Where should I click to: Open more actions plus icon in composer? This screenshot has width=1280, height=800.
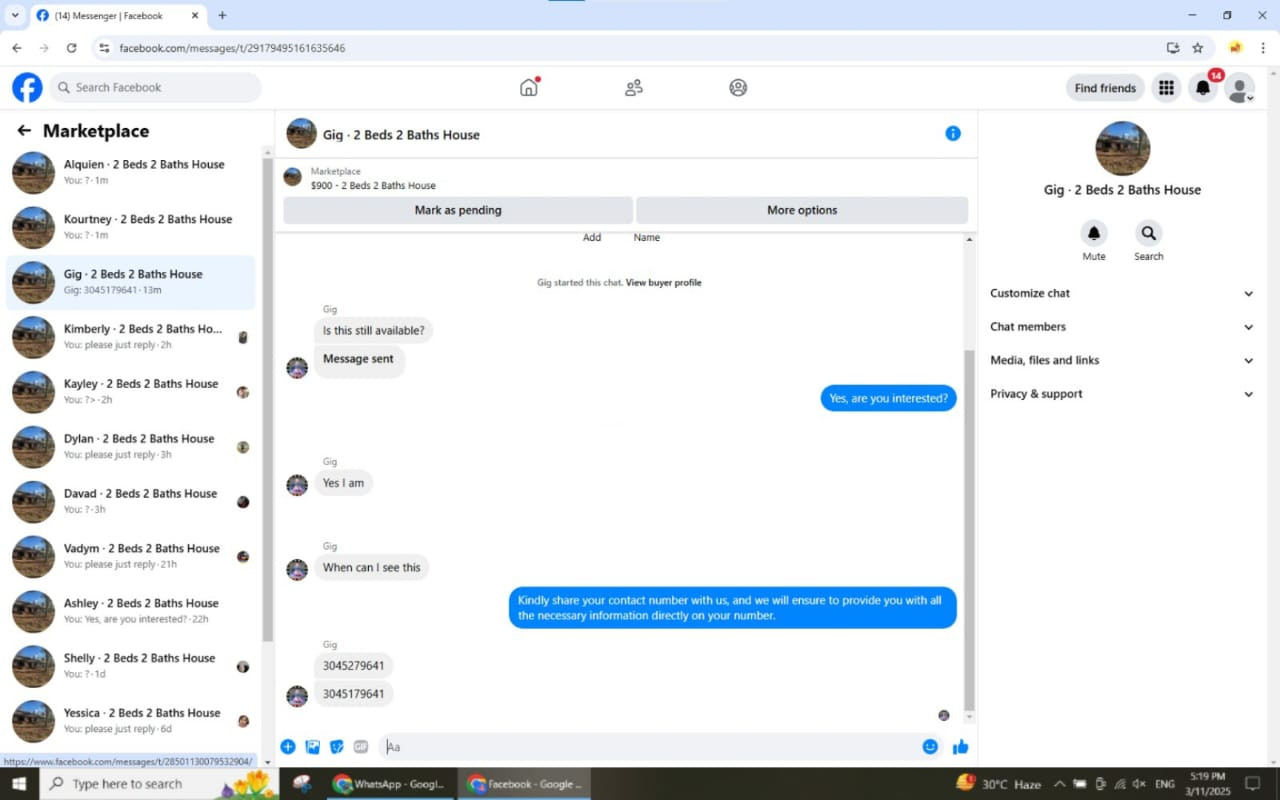click(288, 747)
